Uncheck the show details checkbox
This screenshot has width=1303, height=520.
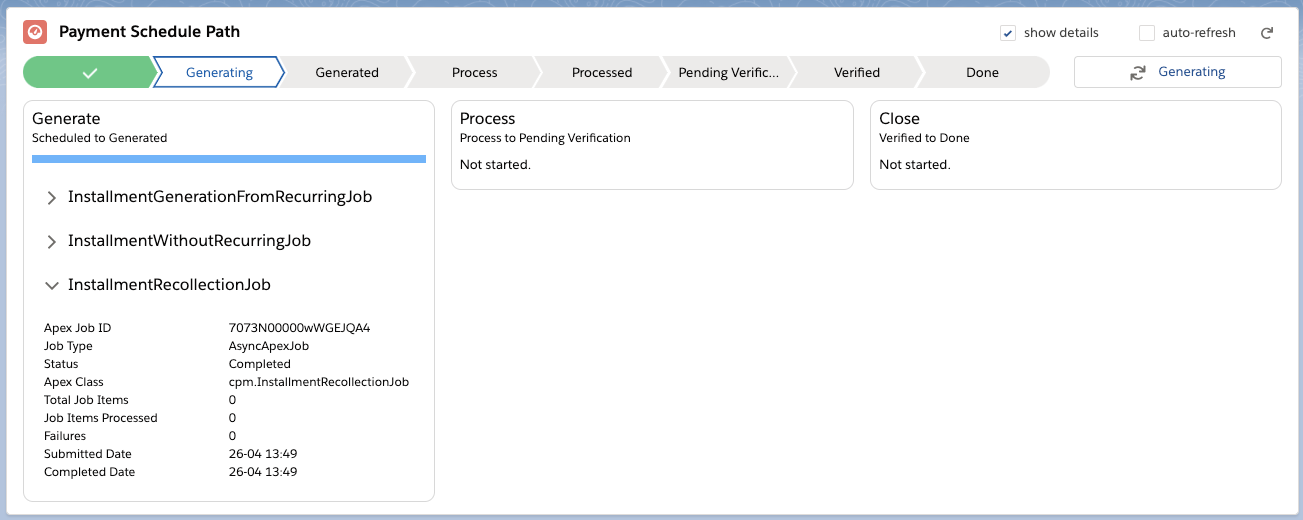click(1008, 33)
